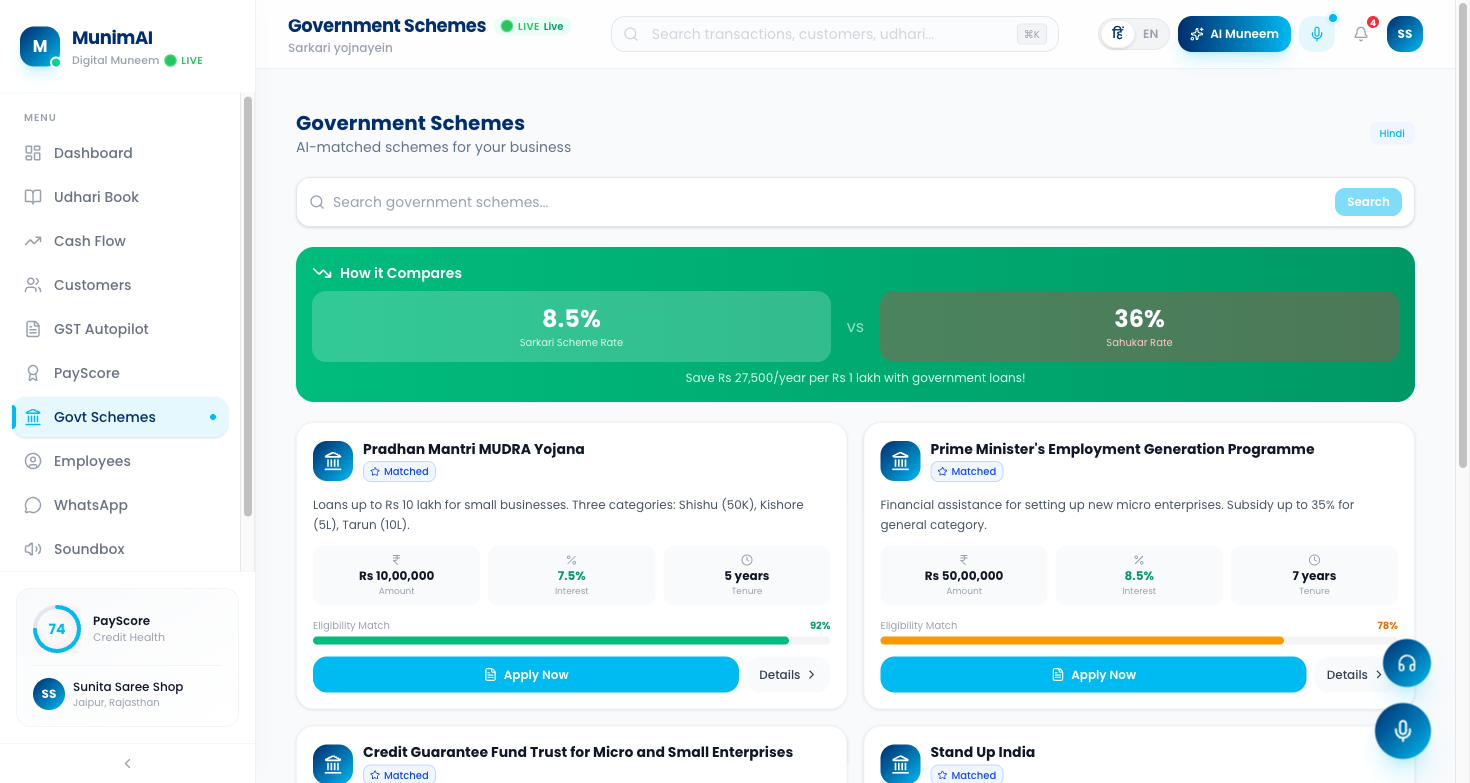Go to GST Autopilot in sidebar
The image size is (1470, 783).
(x=101, y=329)
